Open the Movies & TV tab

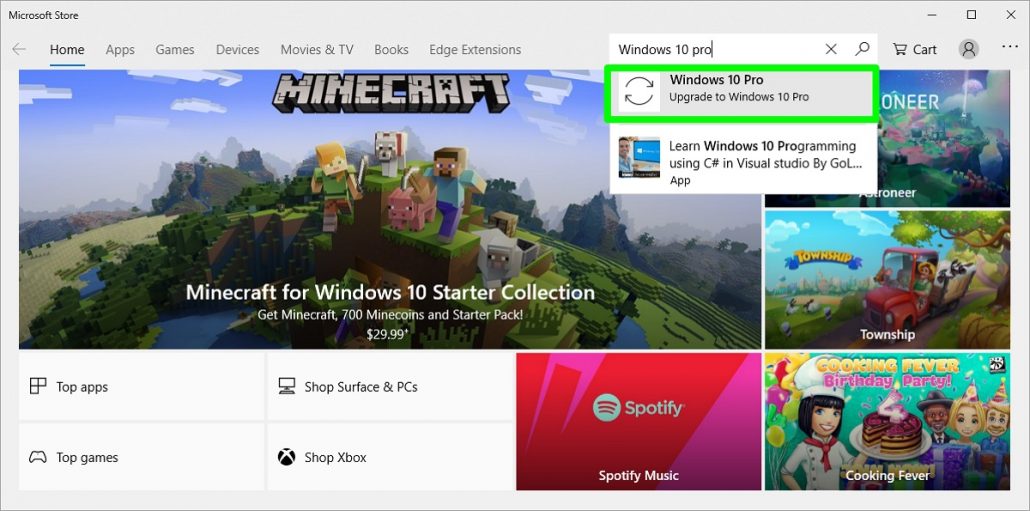point(317,49)
